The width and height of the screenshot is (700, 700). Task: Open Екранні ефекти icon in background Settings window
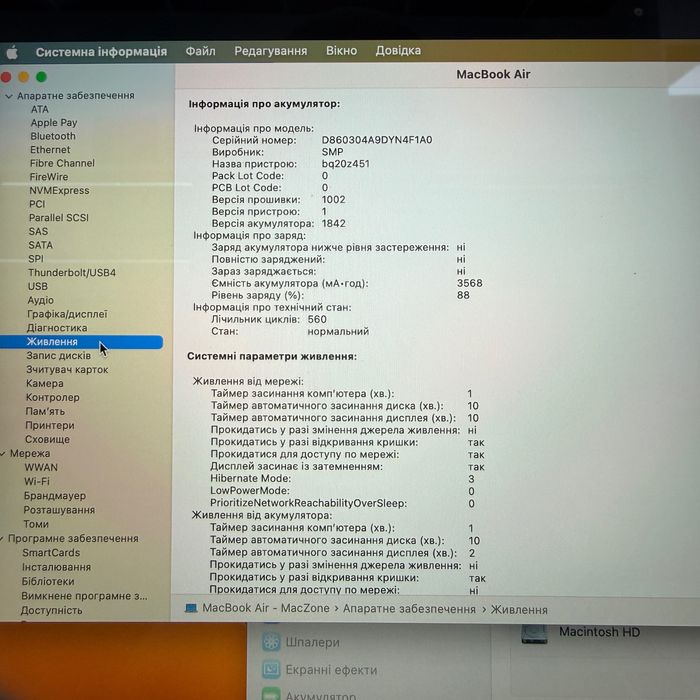tap(271, 669)
